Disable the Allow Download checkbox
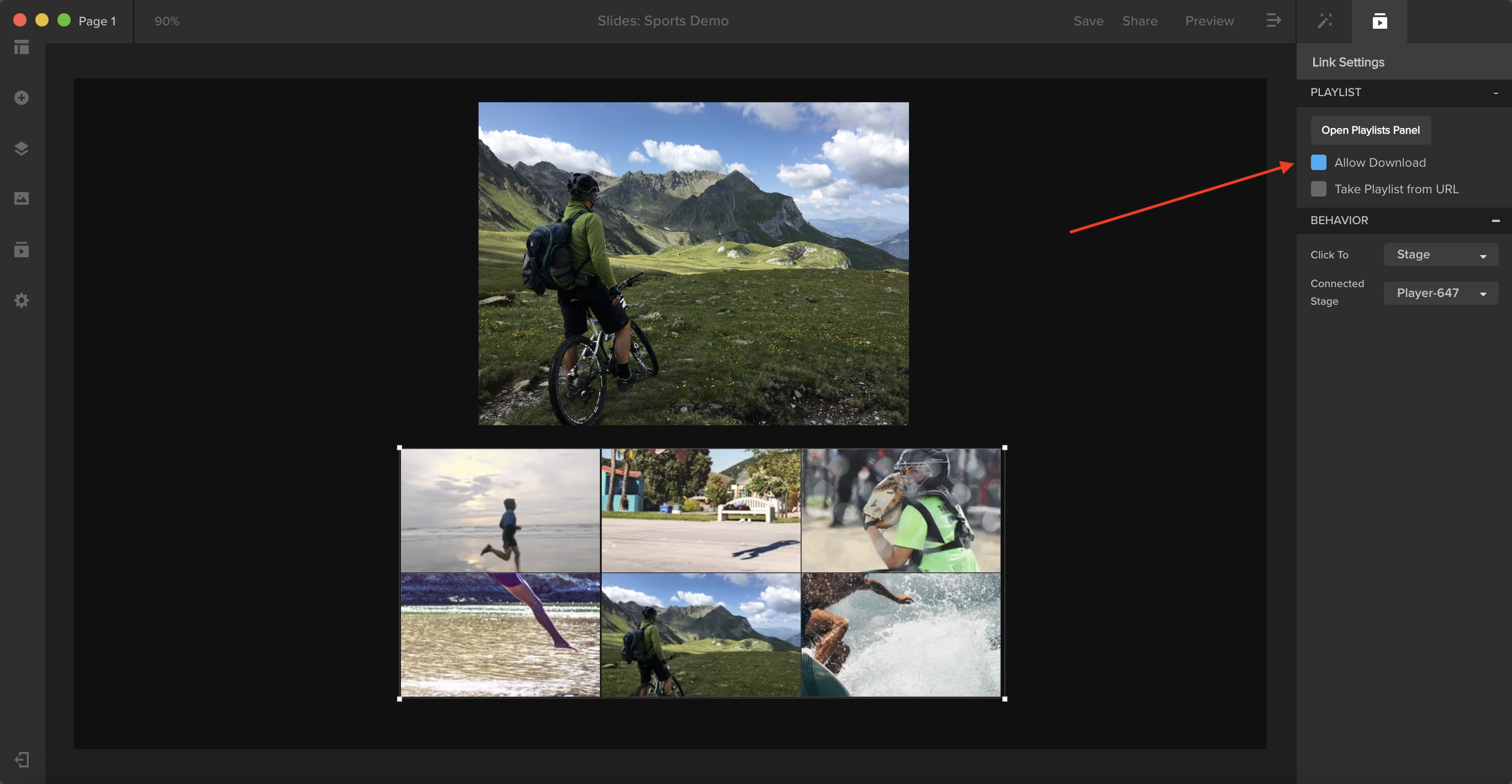Viewport: 1512px width, 784px height. click(x=1319, y=162)
